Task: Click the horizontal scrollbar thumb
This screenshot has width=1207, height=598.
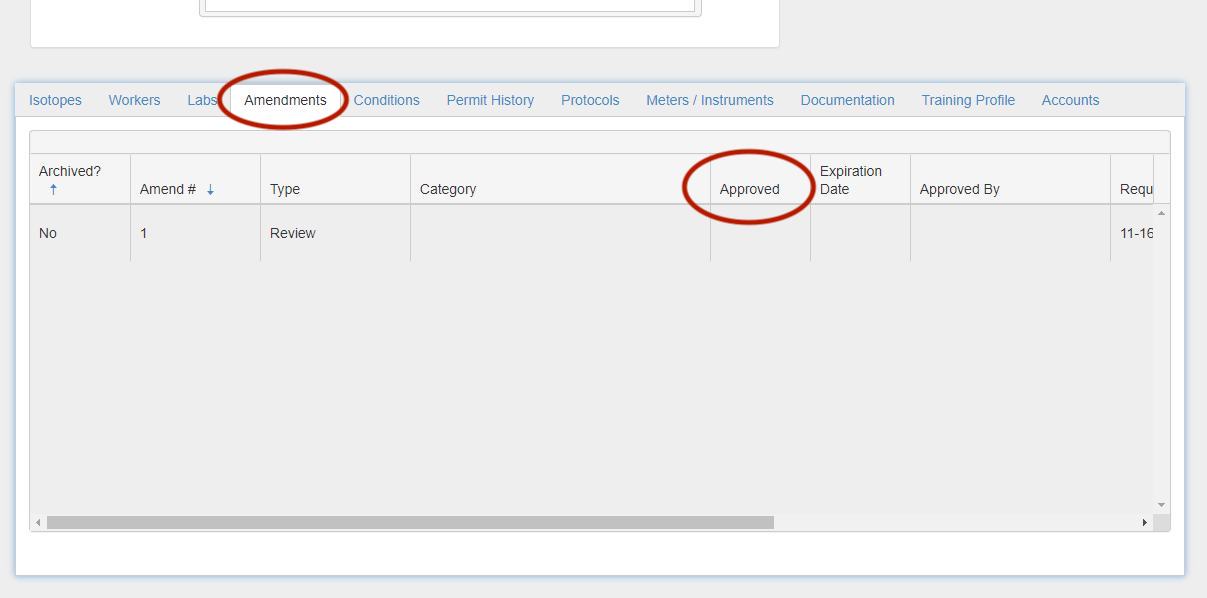Action: click(x=410, y=522)
